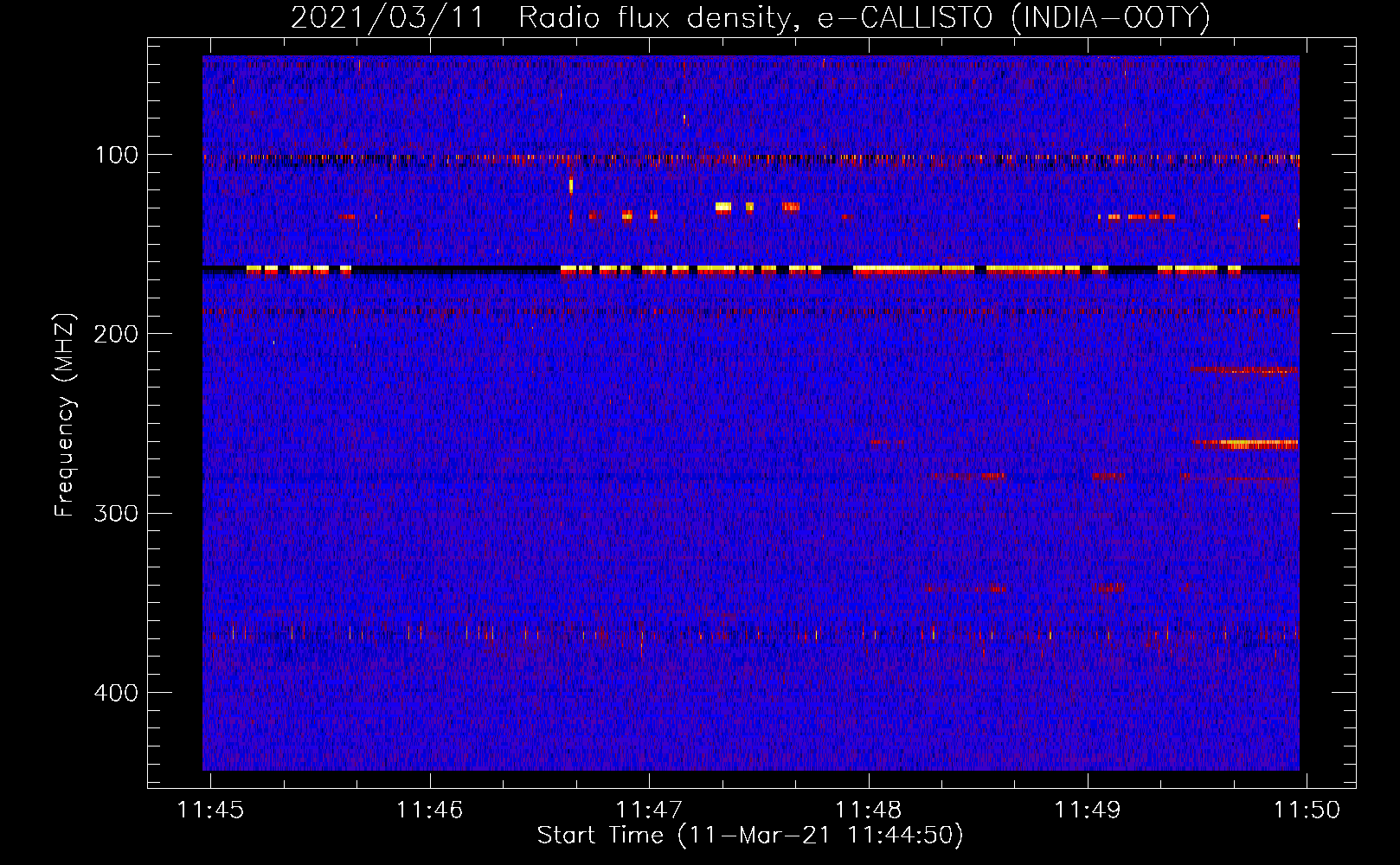
Task: Click the '11:49' time tick label
Action: (x=1088, y=810)
